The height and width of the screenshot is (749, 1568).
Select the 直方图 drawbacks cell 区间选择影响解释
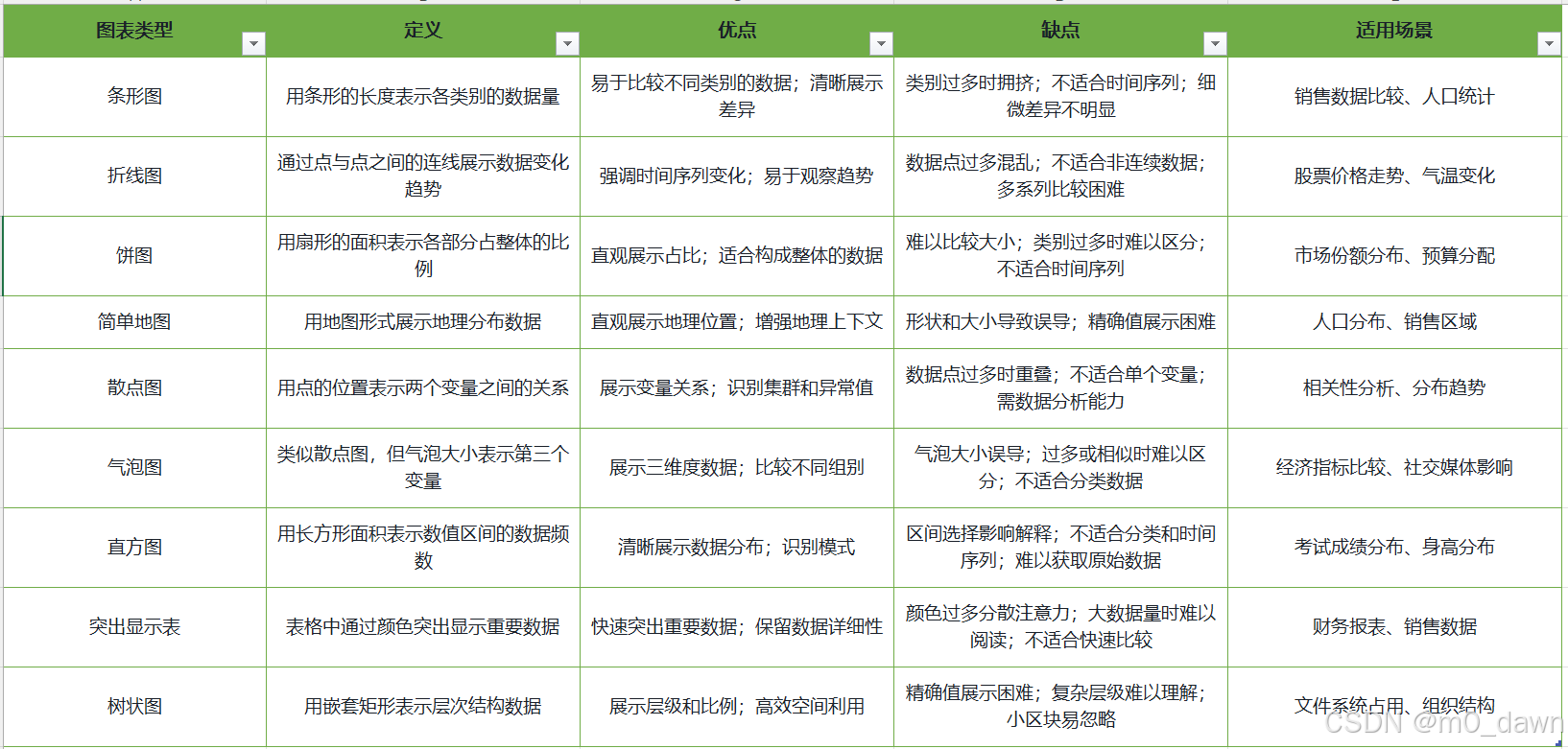(x=1060, y=548)
